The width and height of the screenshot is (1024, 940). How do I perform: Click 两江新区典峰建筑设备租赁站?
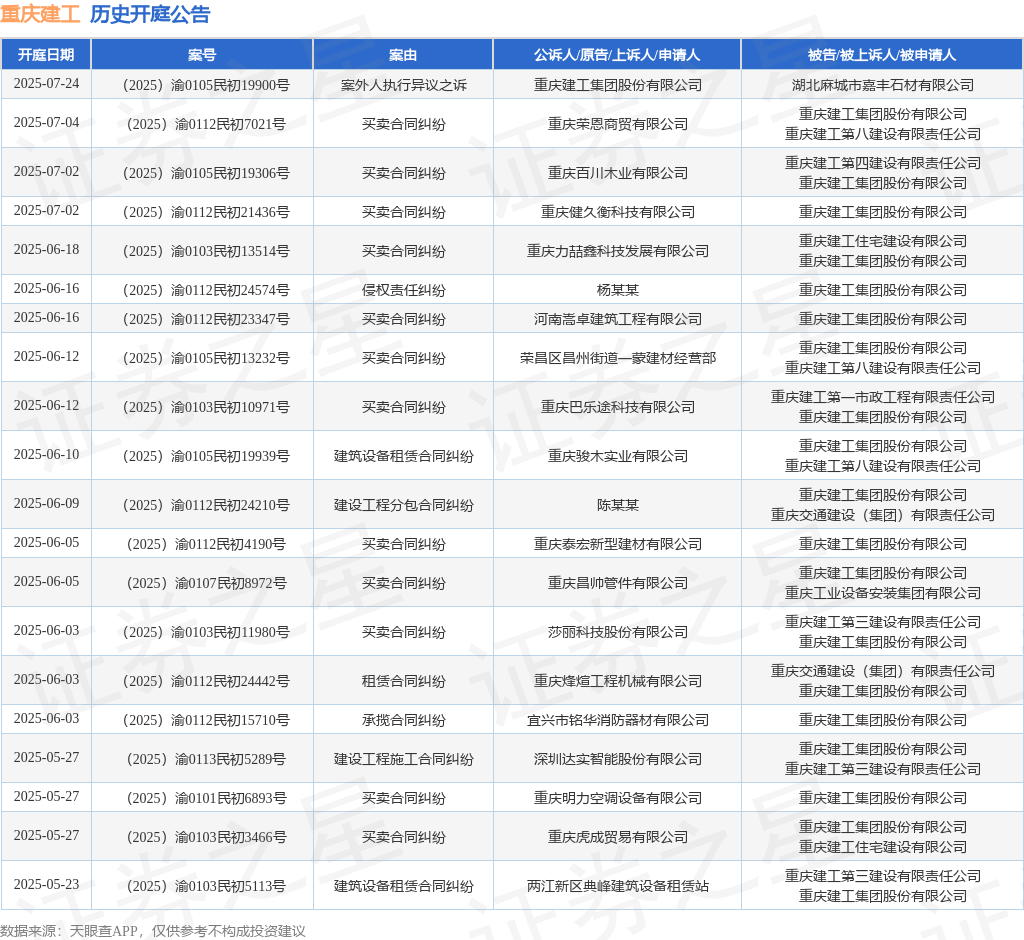[x=618, y=886]
